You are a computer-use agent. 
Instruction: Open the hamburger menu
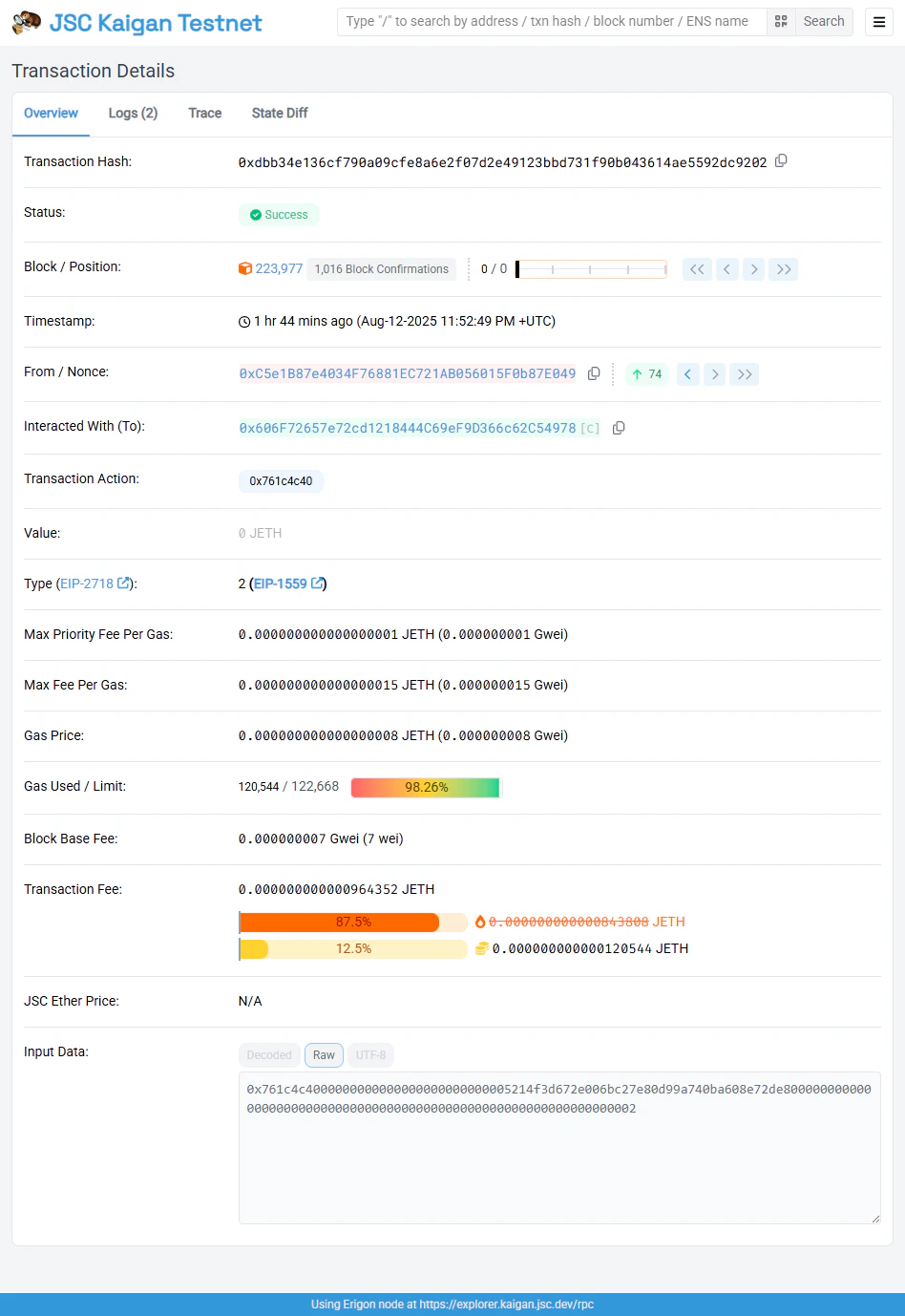point(879,22)
